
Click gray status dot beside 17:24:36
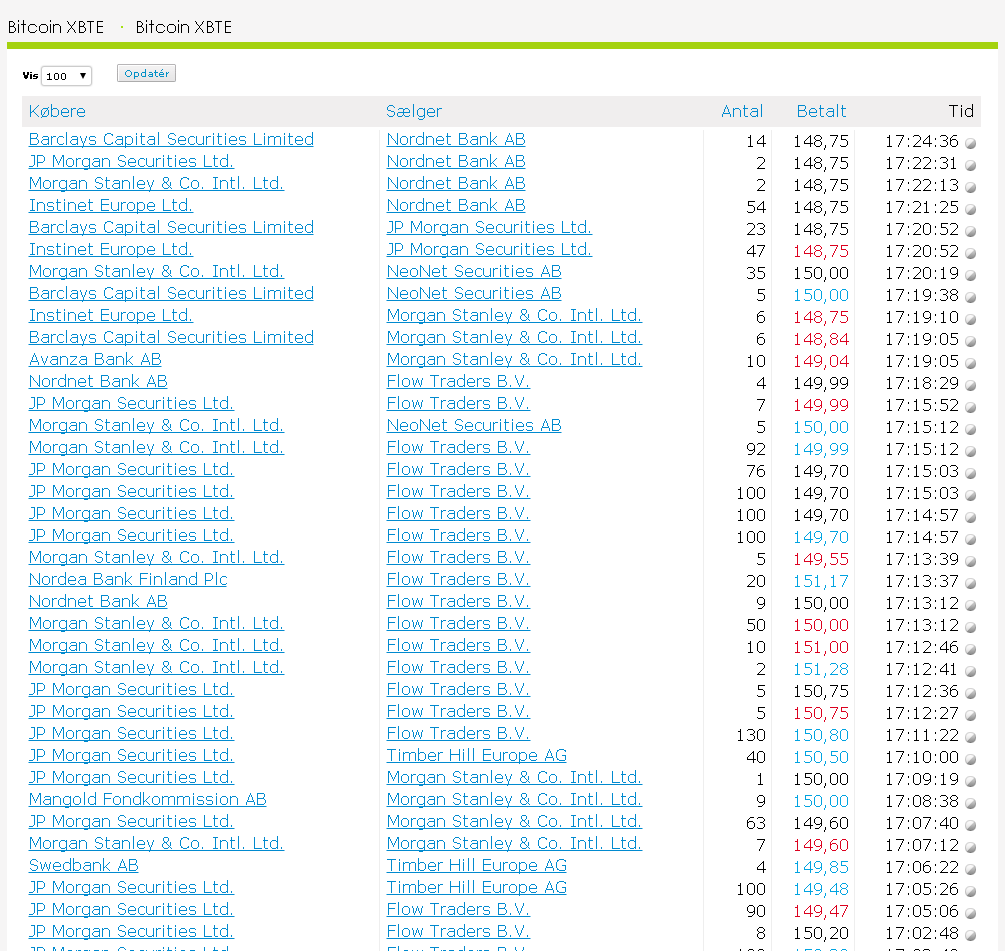[970, 143]
